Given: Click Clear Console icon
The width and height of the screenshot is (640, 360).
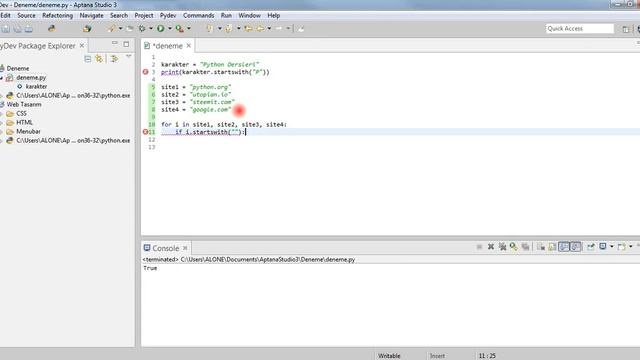Looking at the screenshot, I should [x=540, y=247].
